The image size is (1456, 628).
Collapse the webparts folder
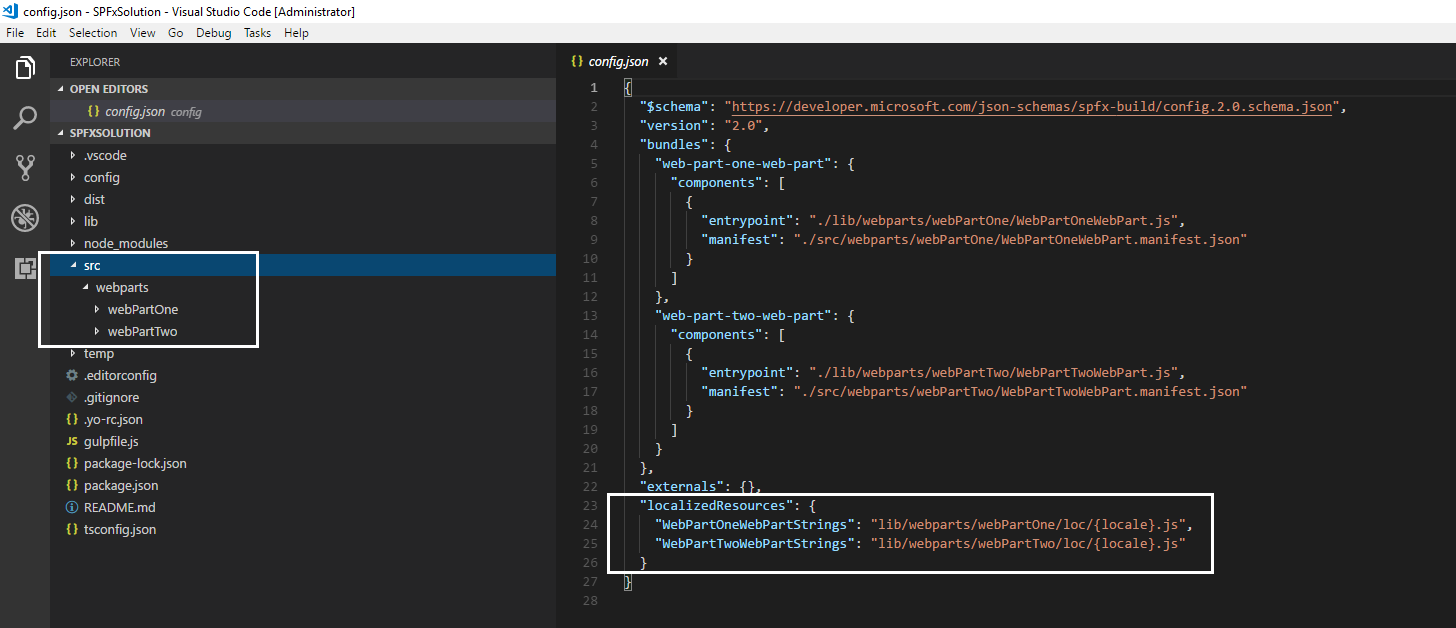point(302,287)
